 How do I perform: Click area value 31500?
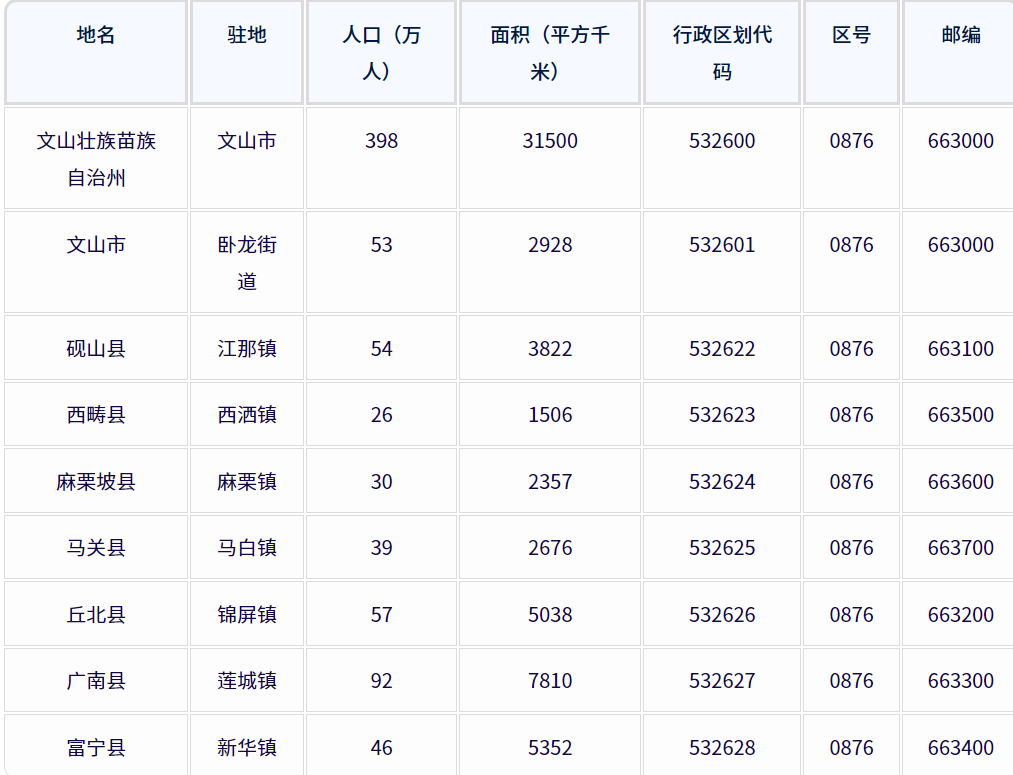point(550,141)
